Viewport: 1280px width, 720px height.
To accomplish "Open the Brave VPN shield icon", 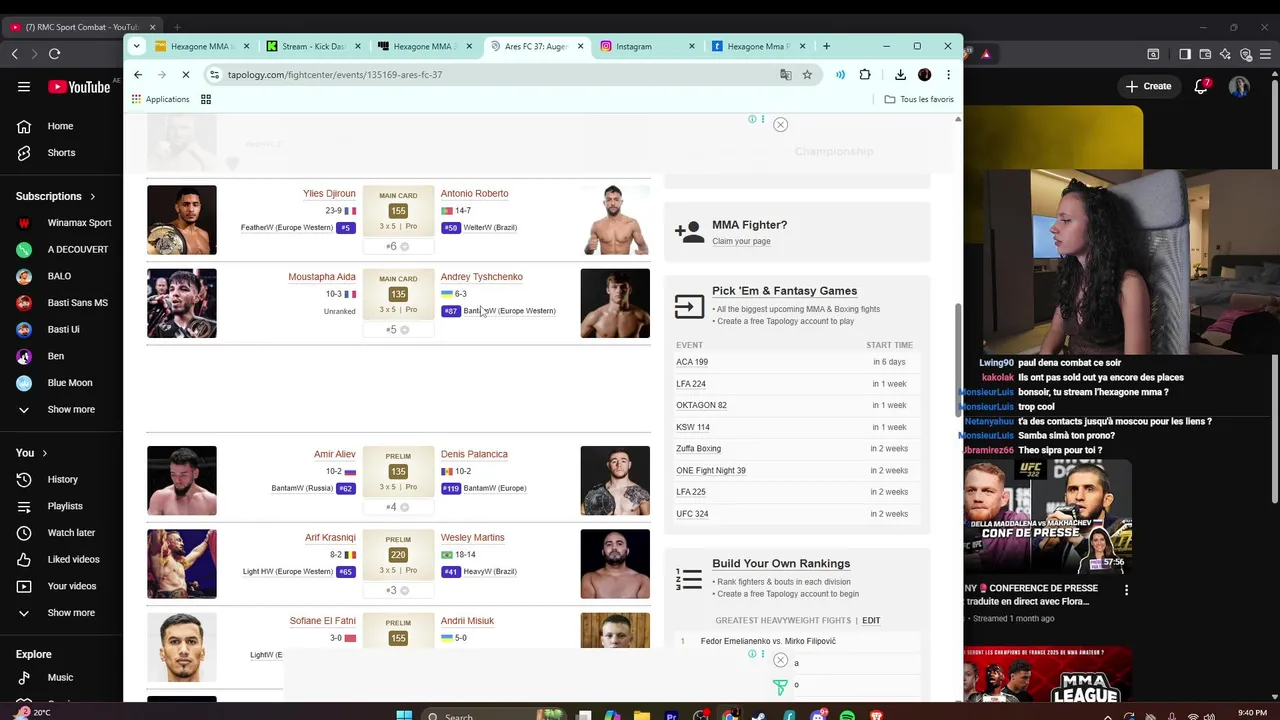I will point(1246,54).
